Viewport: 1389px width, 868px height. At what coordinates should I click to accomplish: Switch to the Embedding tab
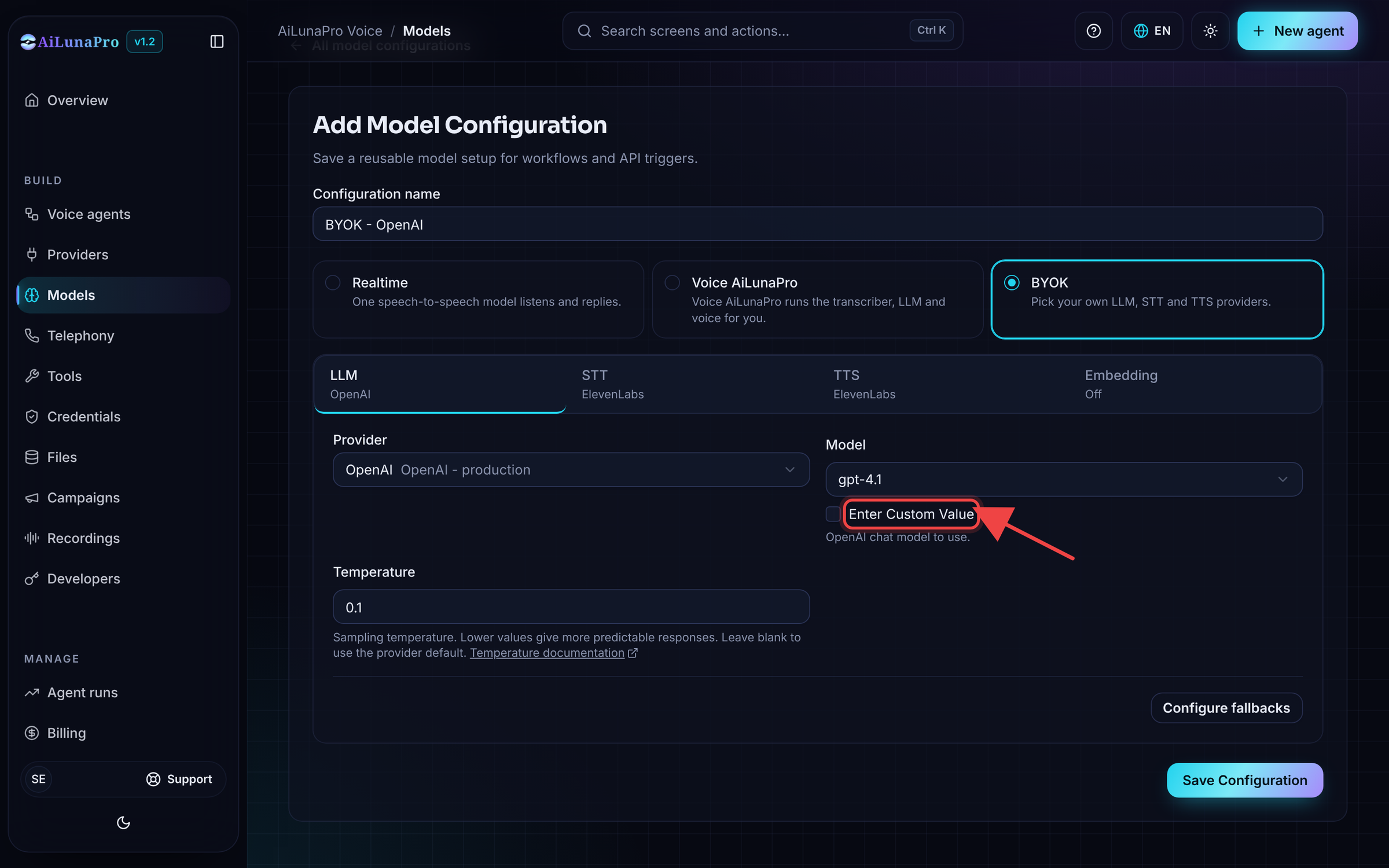pos(1195,384)
